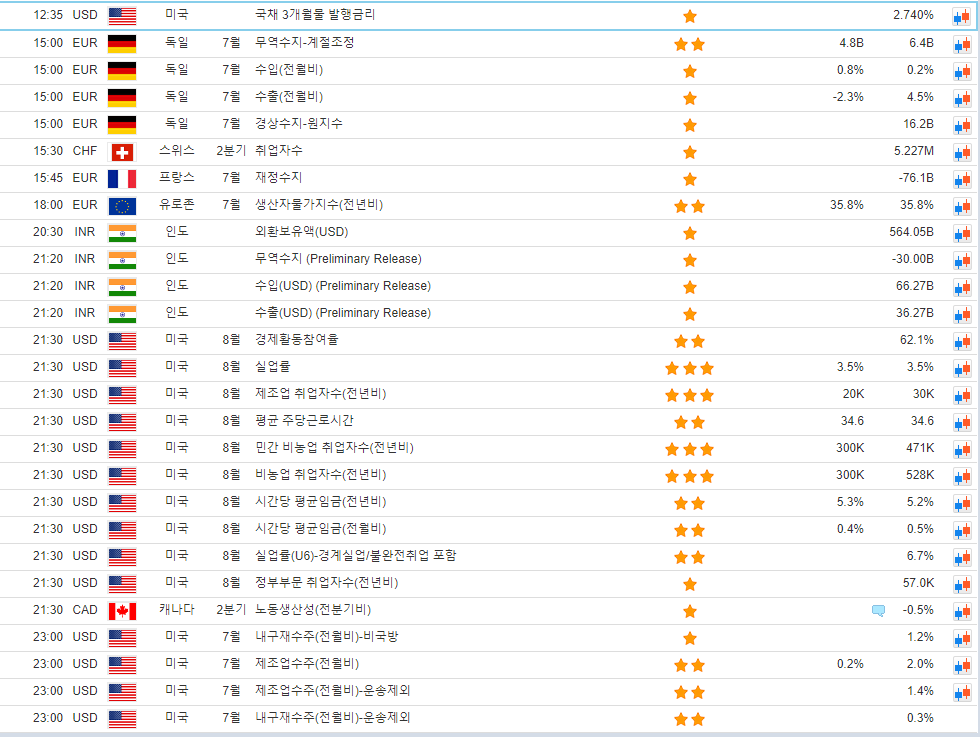Open the 경상수지-원지수 event link
Screen dimensions: 980x737
pyautogui.click(x=299, y=124)
